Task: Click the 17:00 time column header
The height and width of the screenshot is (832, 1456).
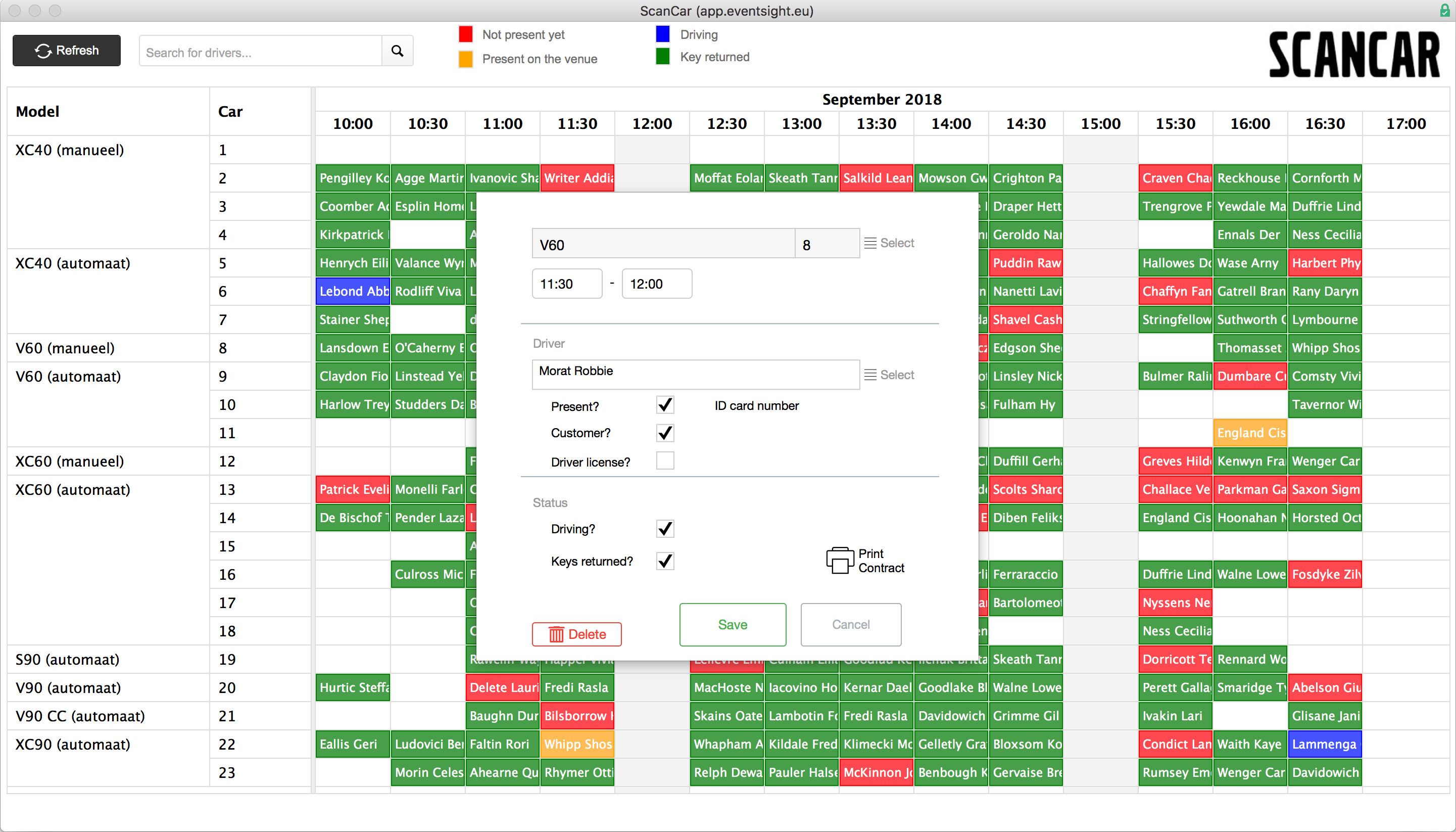Action: (x=1406, y=123)
